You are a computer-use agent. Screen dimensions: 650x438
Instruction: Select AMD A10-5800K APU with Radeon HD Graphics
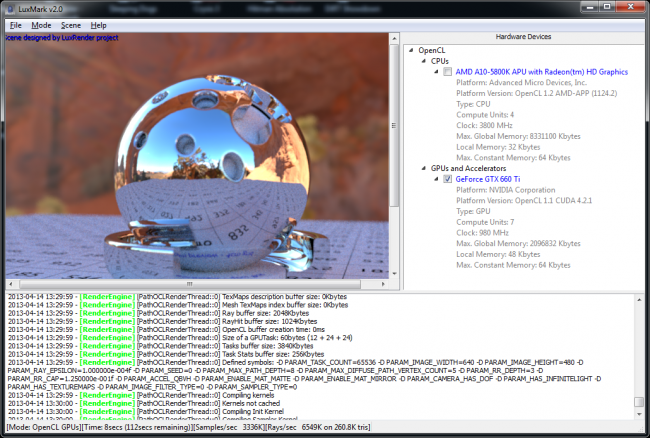point(541,72)
